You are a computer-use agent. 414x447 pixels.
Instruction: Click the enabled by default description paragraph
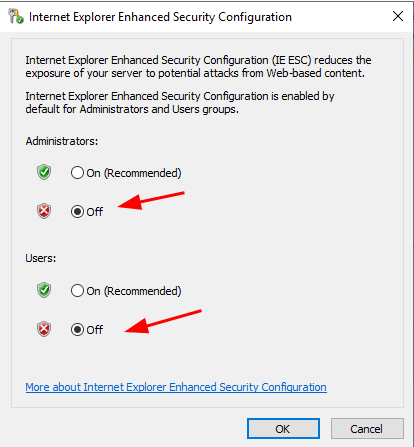pos(180,103)
